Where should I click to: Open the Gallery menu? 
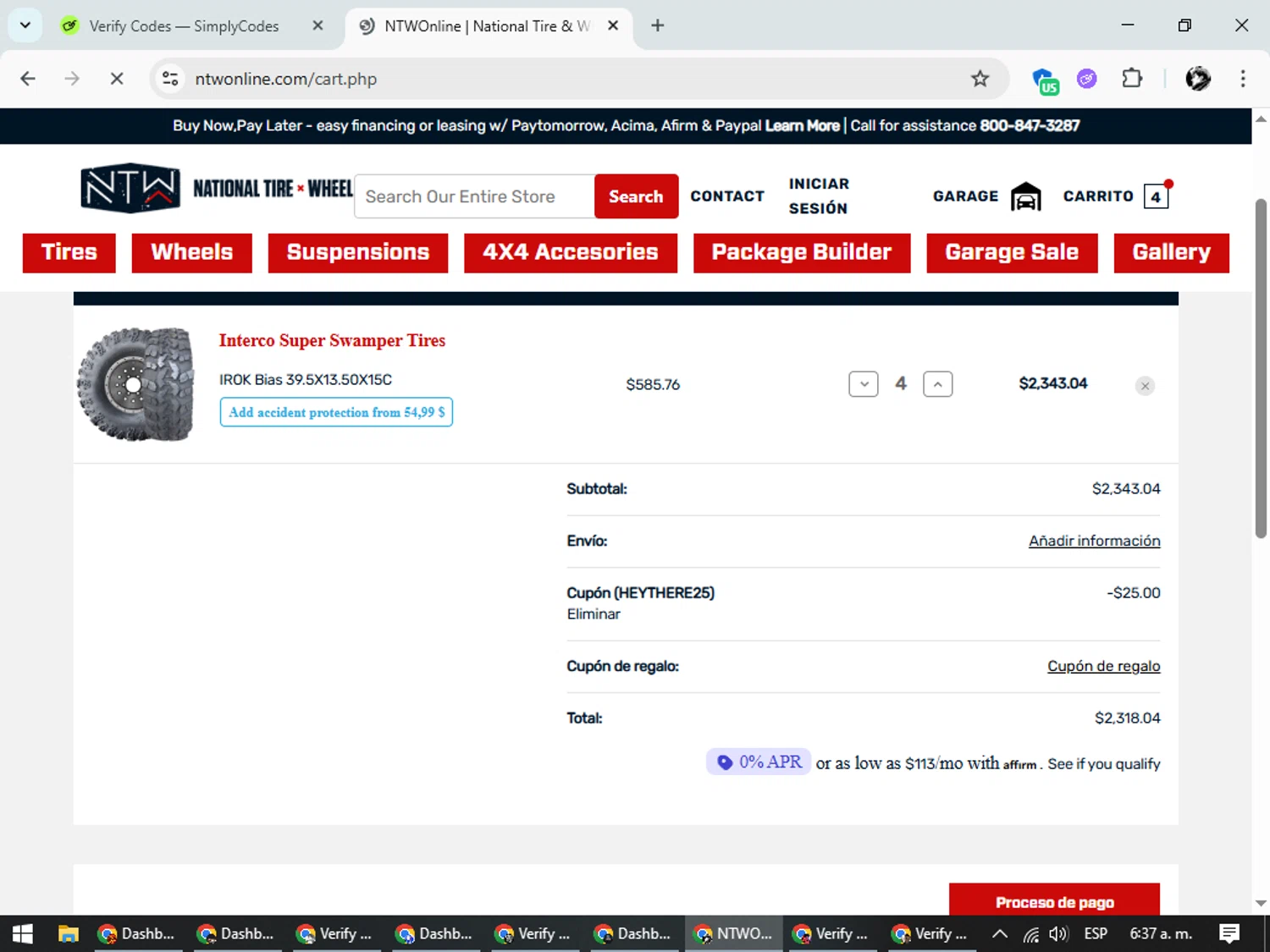coord(1172,252)
